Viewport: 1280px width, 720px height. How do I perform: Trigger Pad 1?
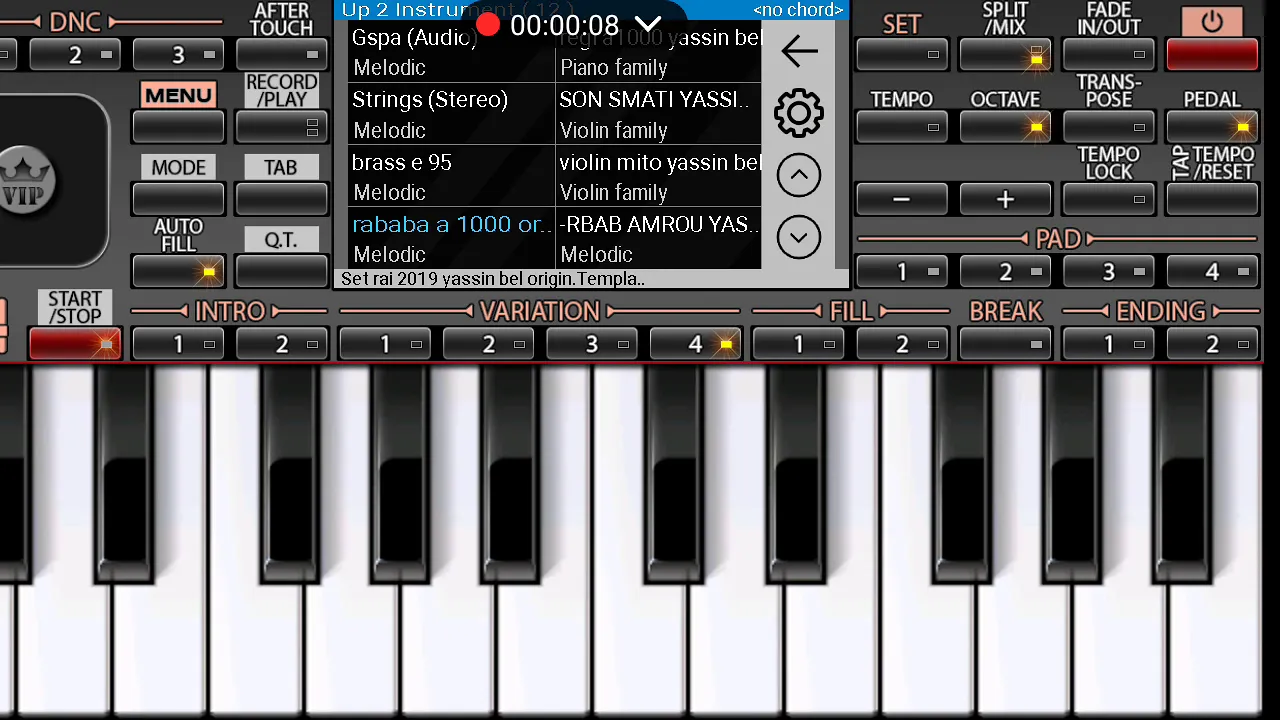point(902,271)
